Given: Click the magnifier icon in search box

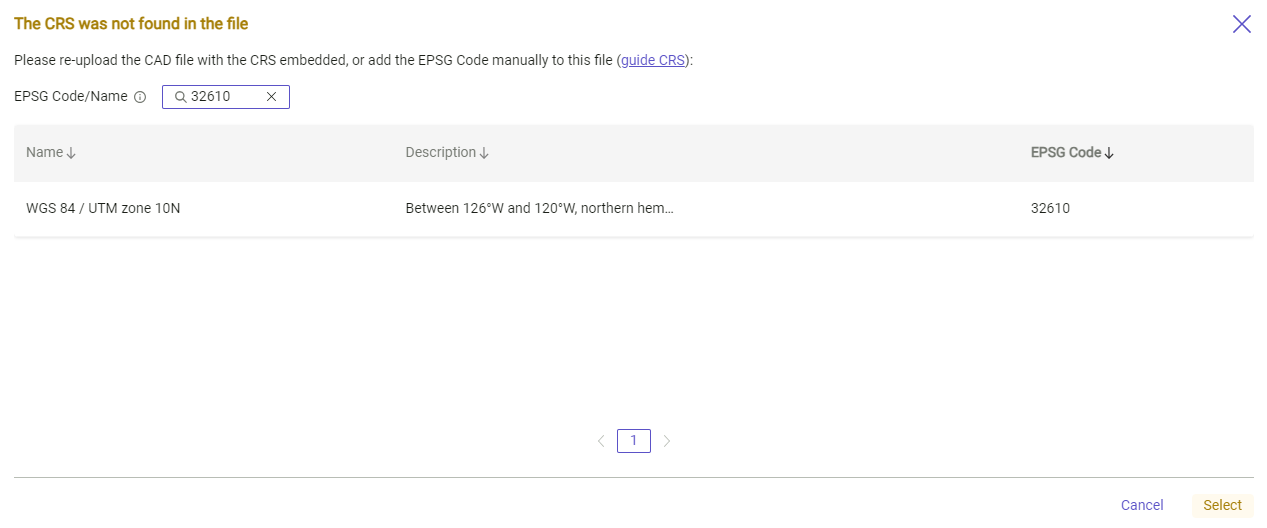Looking at the screenshot, I should [180, 97].
